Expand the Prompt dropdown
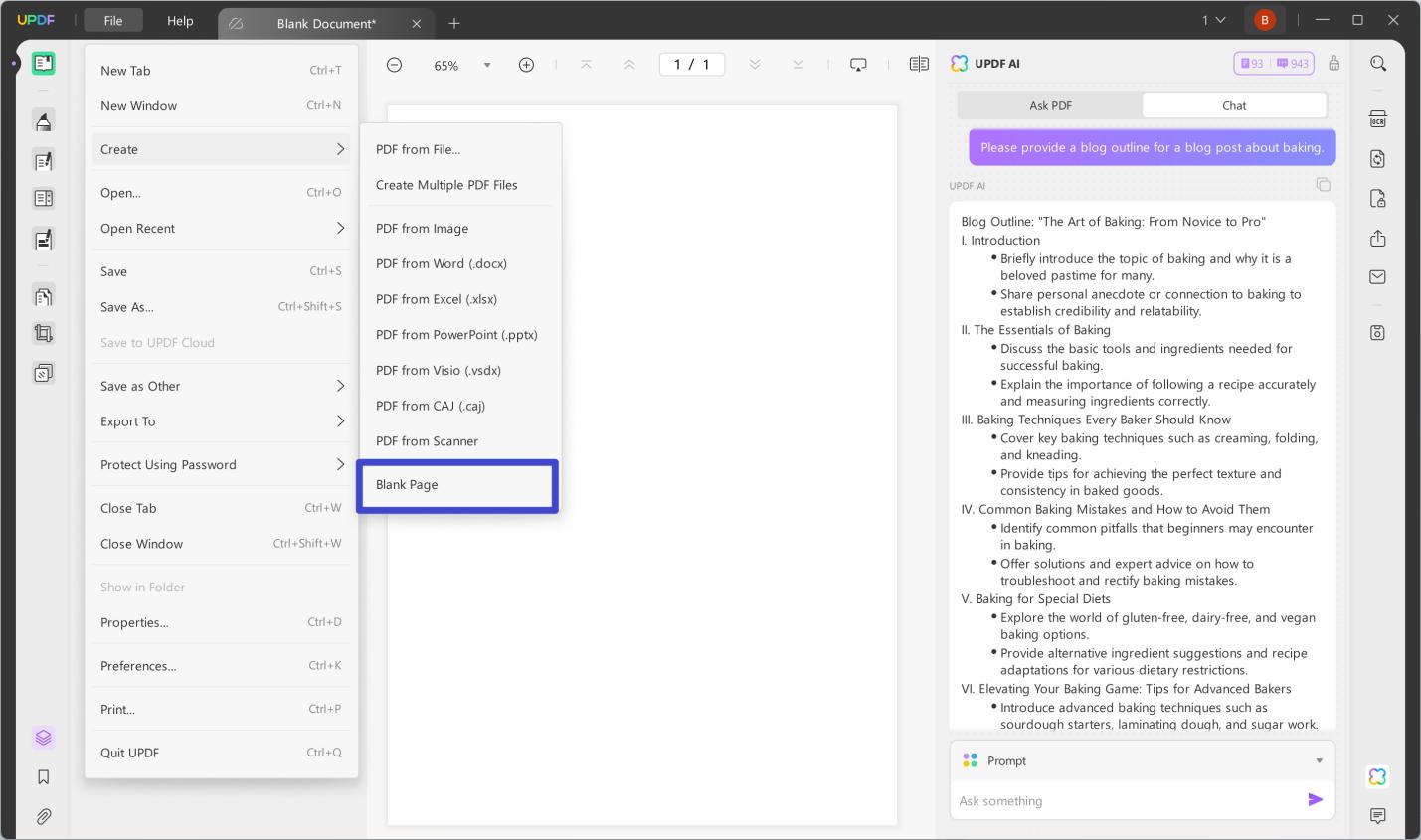The image size is (1421, 840). pyautogui.click(x=1319, y=761)
